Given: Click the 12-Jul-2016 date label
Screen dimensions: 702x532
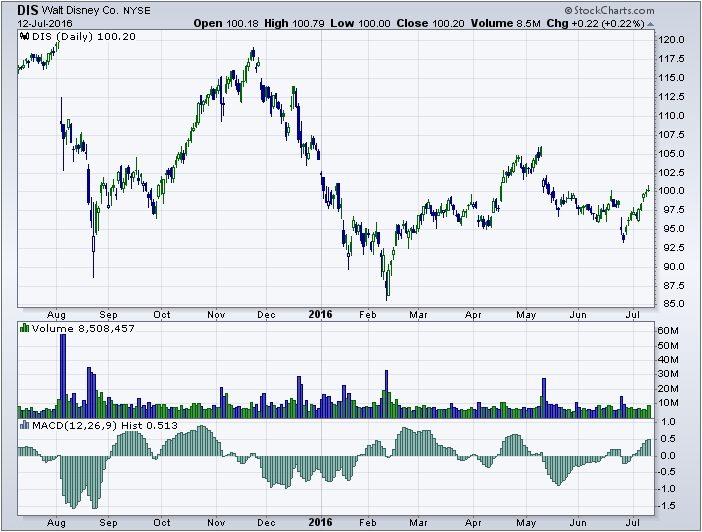Looking at the screenshot, I should [45, 23].
